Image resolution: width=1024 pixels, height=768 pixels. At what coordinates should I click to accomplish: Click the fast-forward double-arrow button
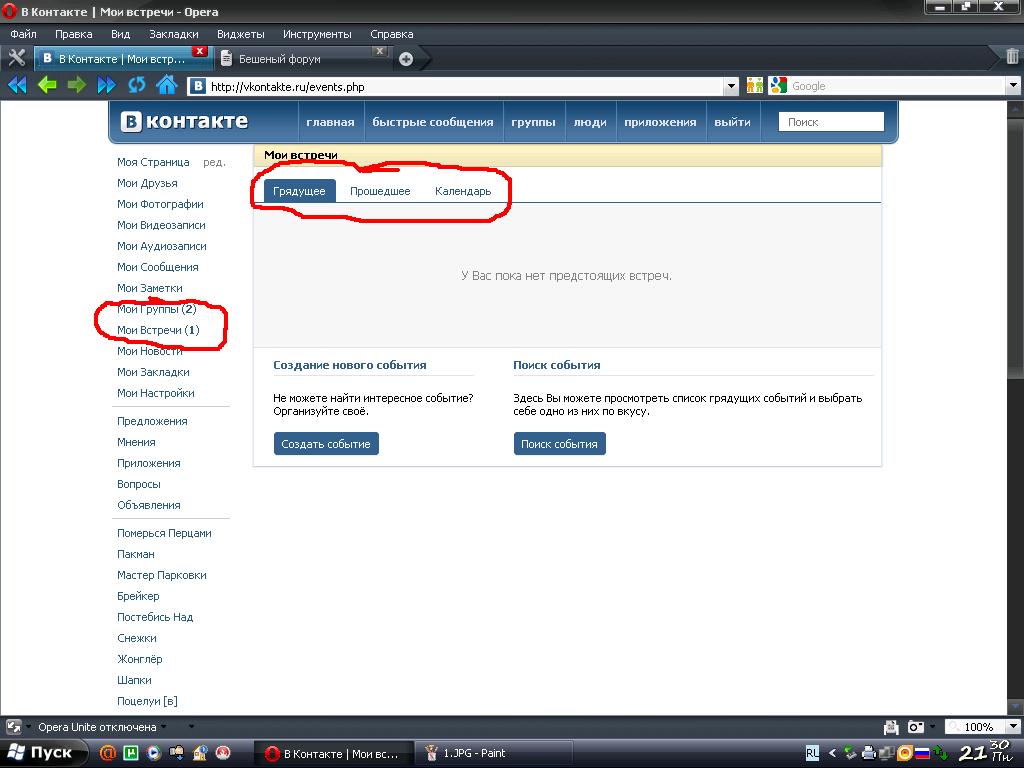[106, 85]
